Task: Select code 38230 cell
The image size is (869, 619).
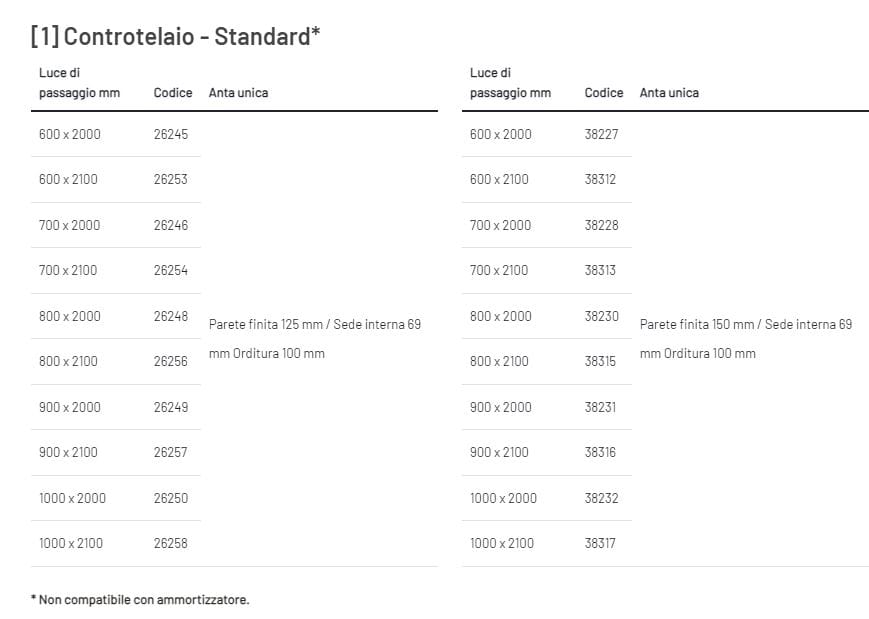Action: 602,316
